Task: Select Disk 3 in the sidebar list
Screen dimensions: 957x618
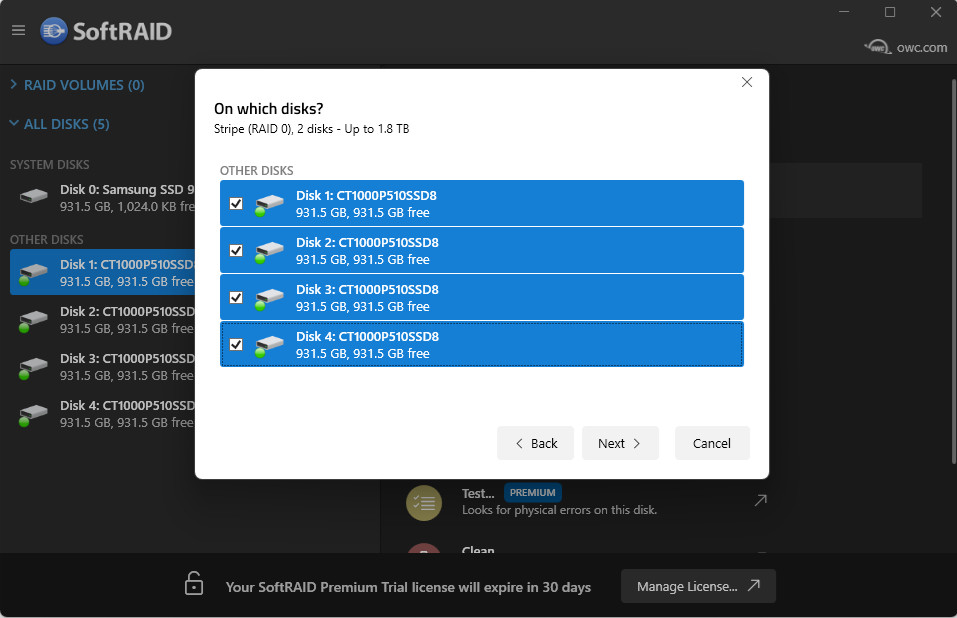Action: click(x=103, y=367)
